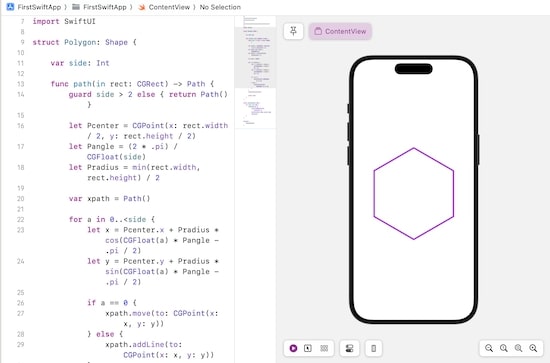
Task: Click 'for a in 0..<side {' line
Action: click(112, 220)
